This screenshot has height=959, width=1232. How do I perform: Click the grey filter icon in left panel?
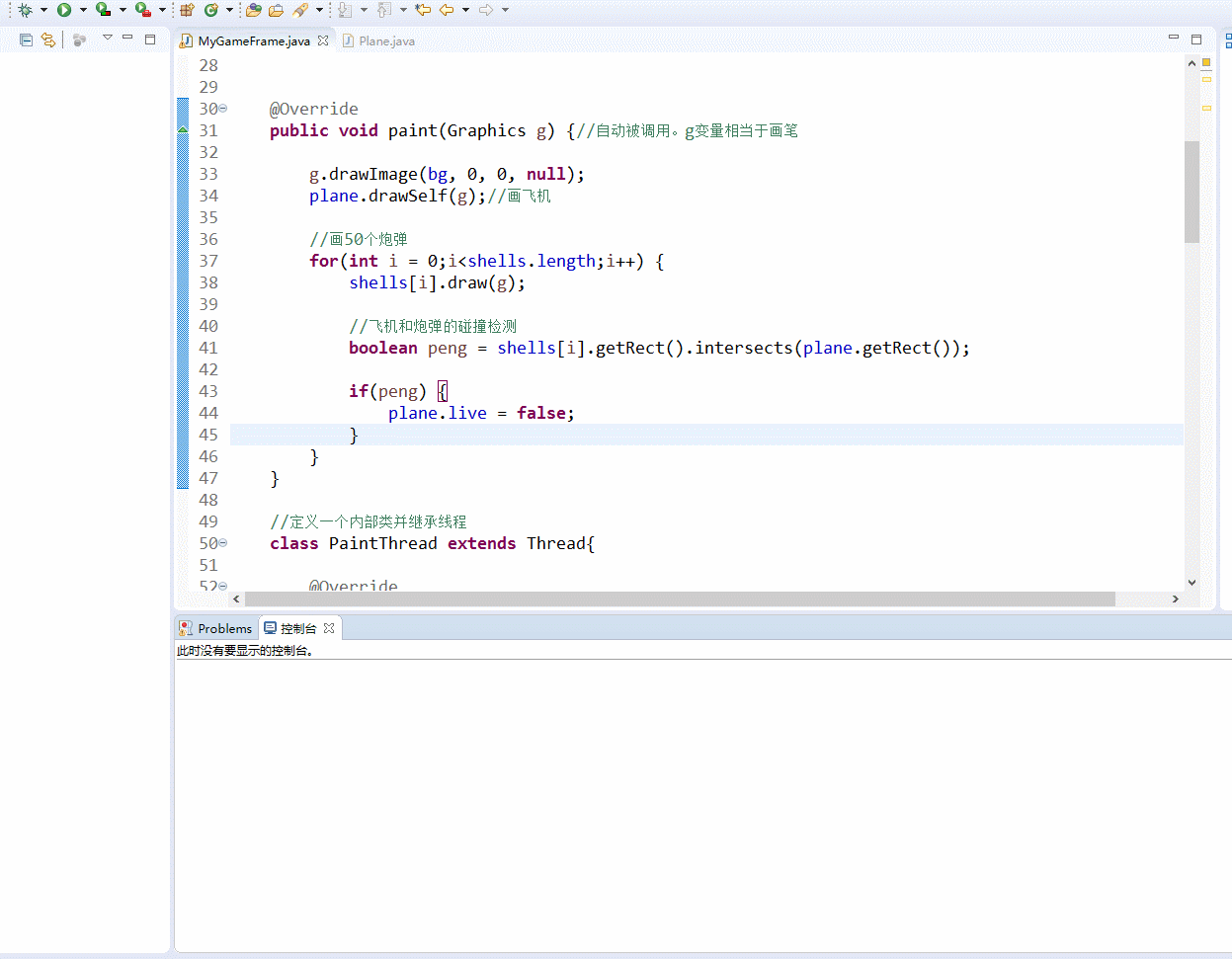80,40
